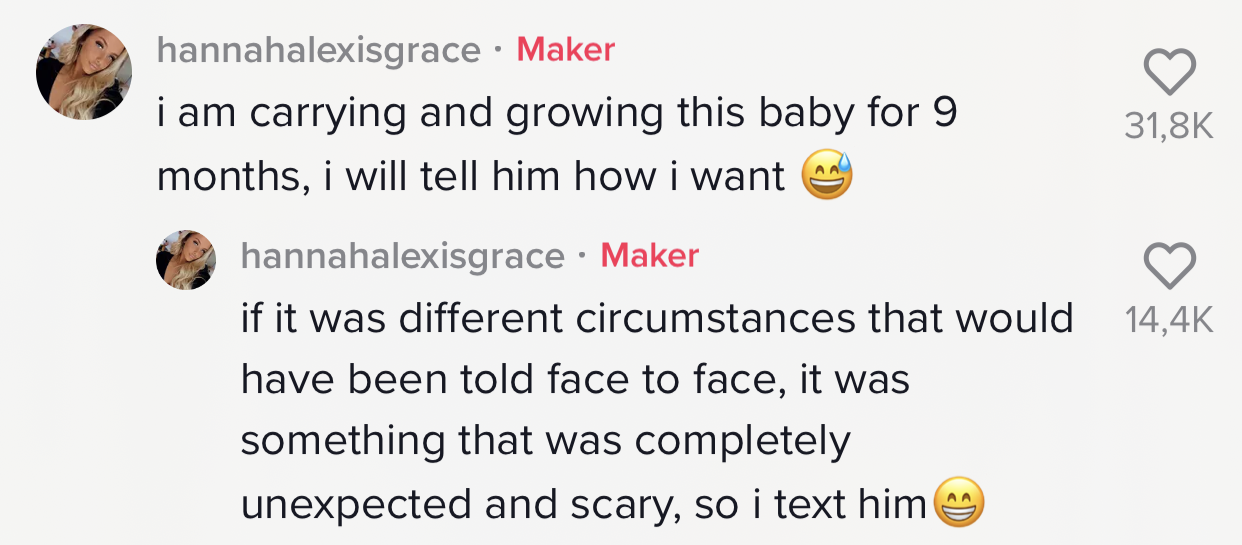Click the Maker badge on the reply comment
The image size is (1242, 545).
pos(649,256)
